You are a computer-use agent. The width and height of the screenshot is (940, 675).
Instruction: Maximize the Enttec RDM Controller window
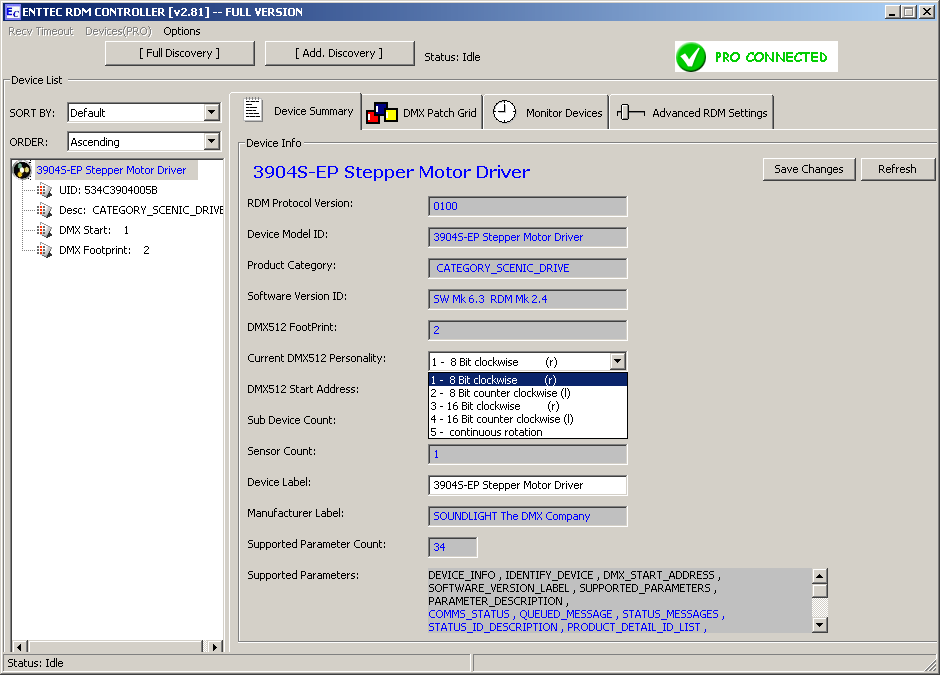(909, 11)
